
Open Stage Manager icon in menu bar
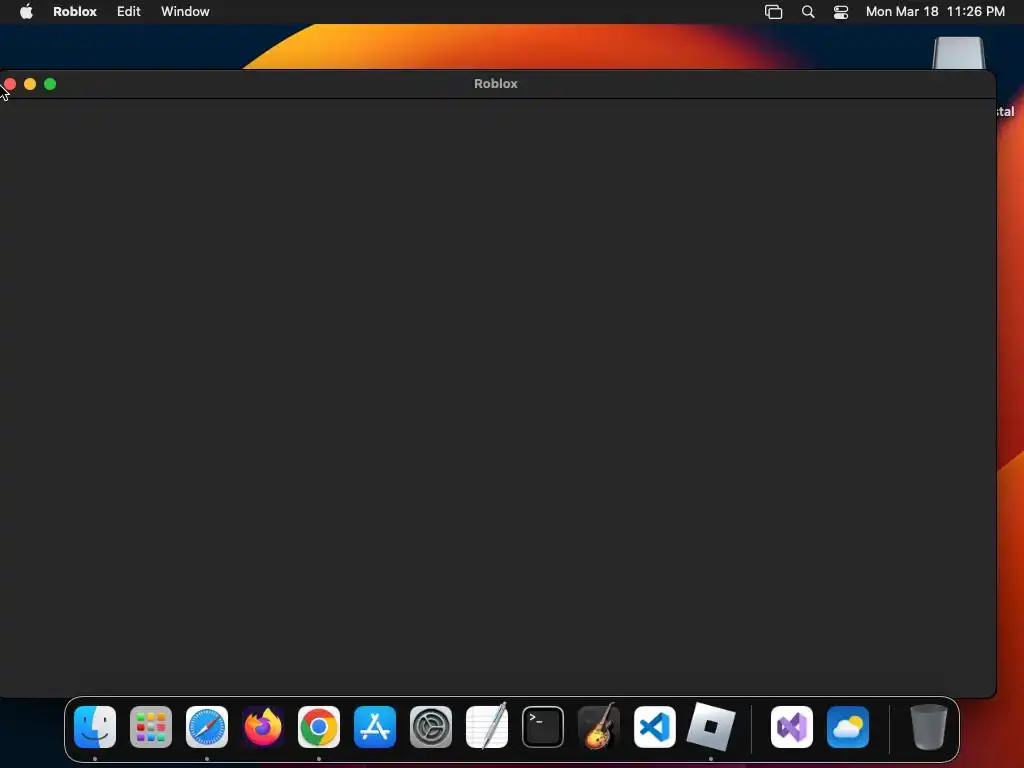pyautogui.click(x=773, y=12)
